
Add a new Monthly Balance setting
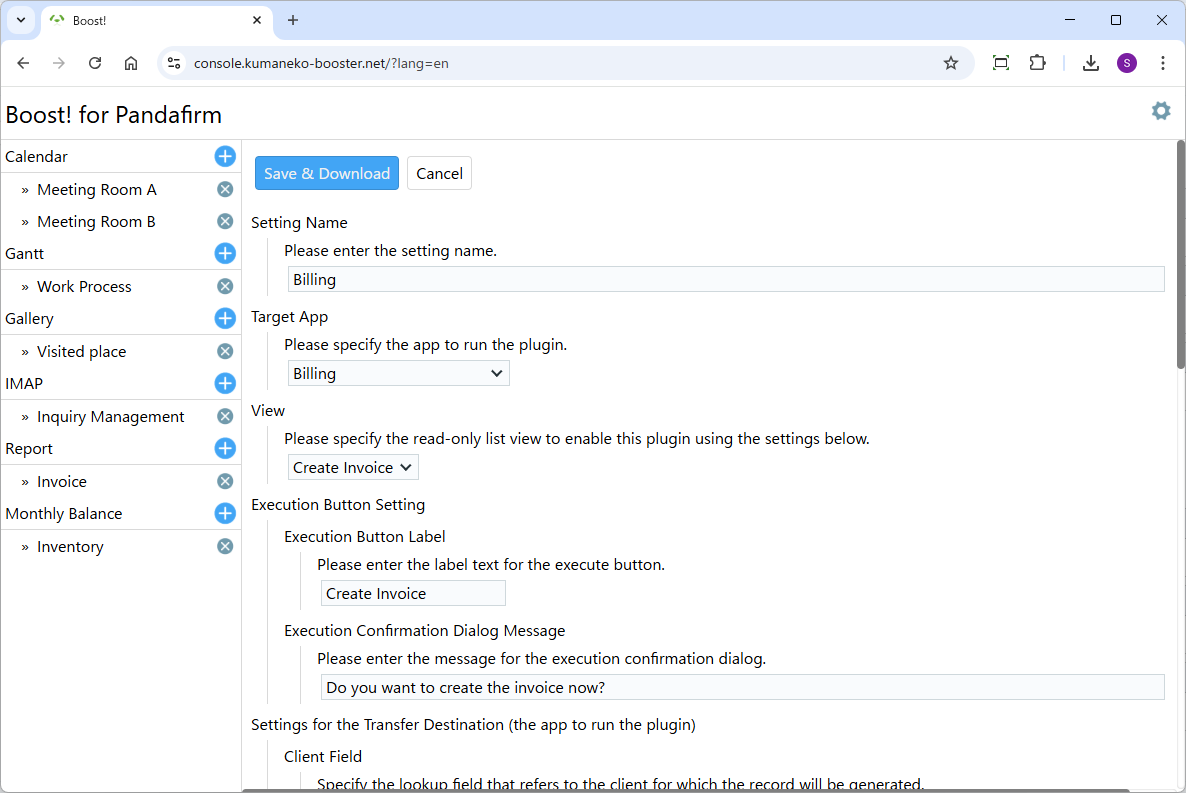pos(225,513)
